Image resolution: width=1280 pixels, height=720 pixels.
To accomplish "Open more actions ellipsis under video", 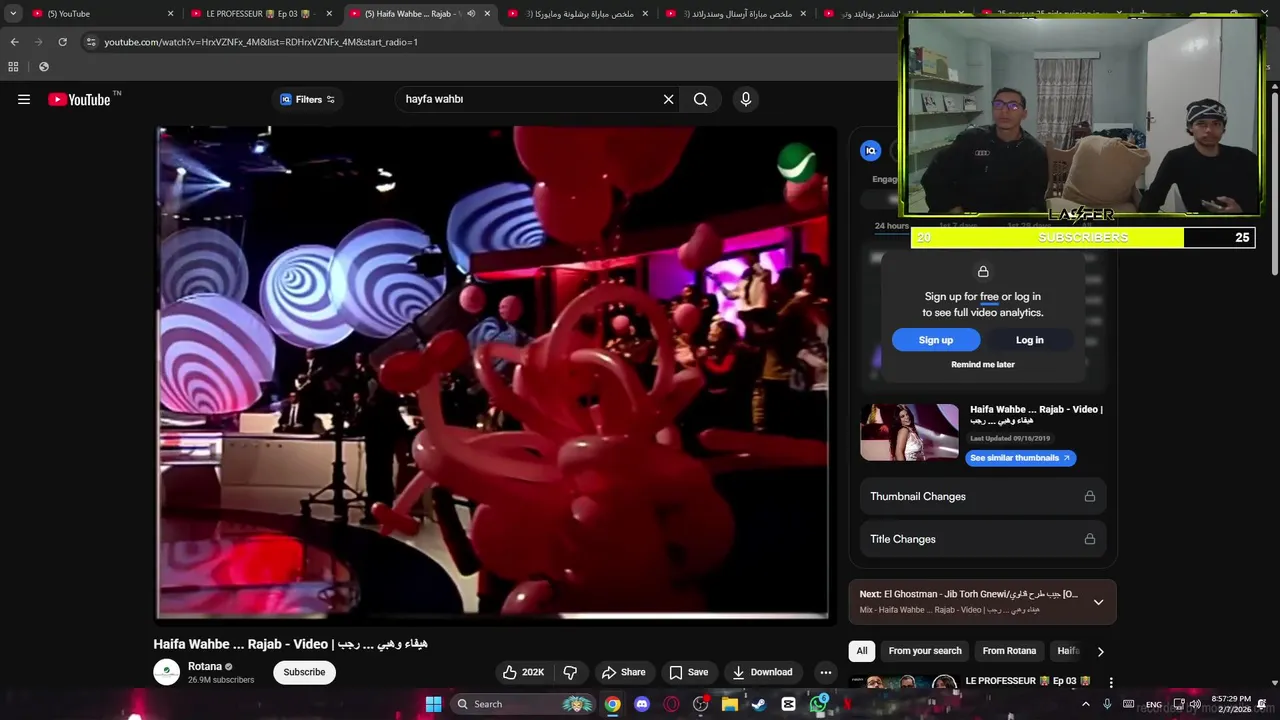I will coord(825,672).
